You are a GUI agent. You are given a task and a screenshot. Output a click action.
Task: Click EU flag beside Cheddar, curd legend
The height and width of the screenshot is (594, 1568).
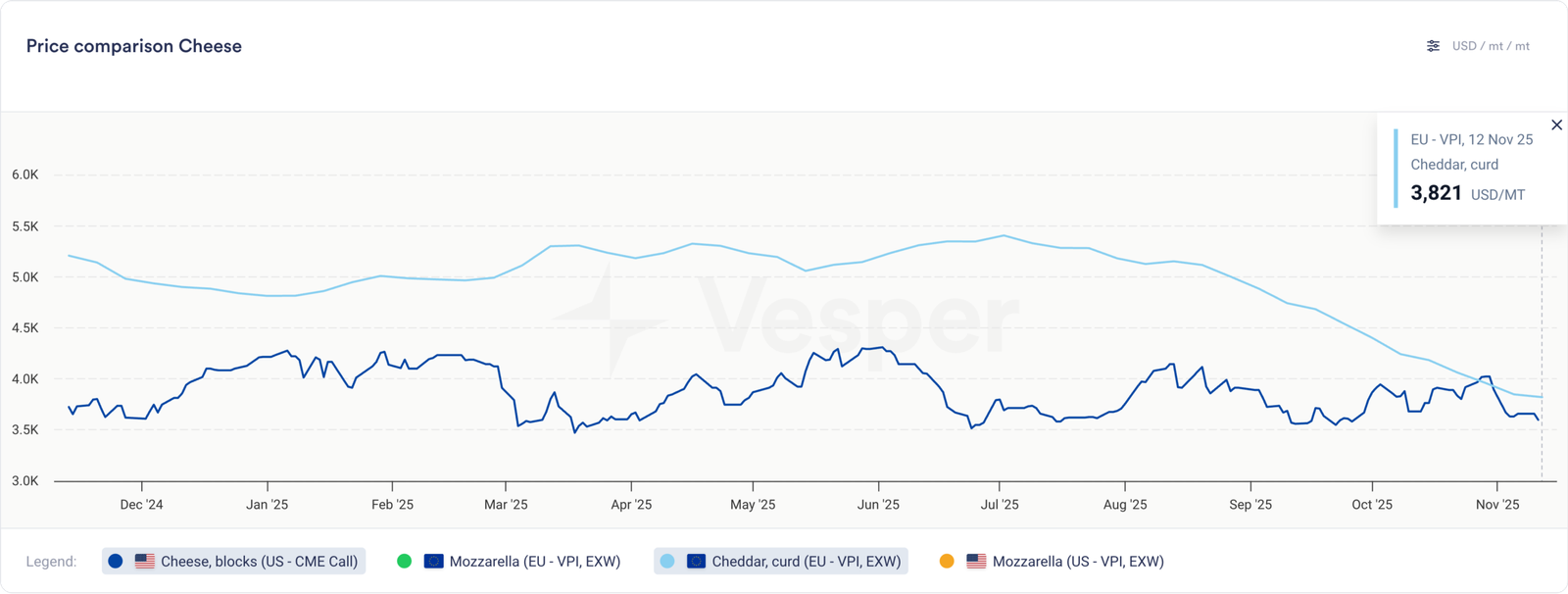[696, 562]
